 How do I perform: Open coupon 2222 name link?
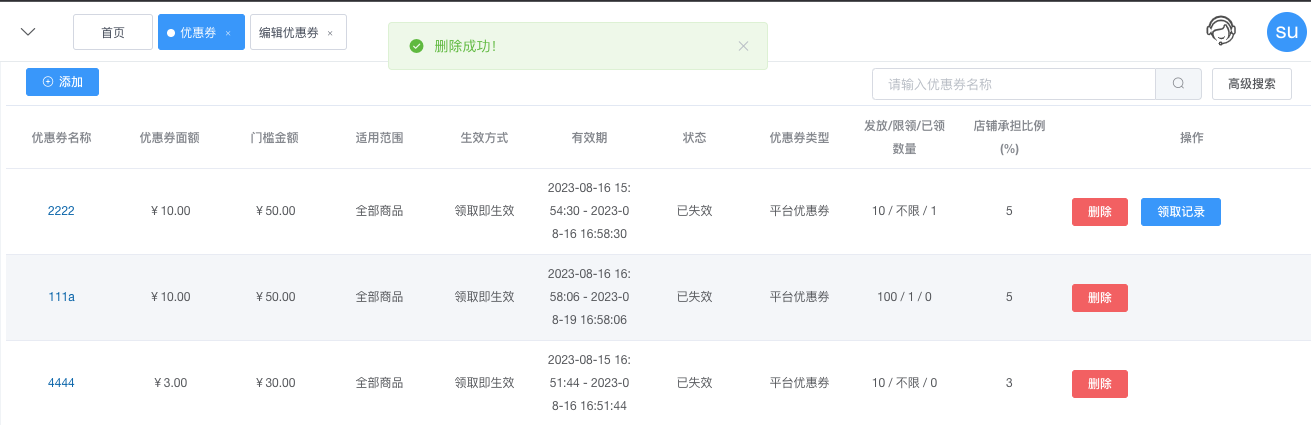(61, 211)
